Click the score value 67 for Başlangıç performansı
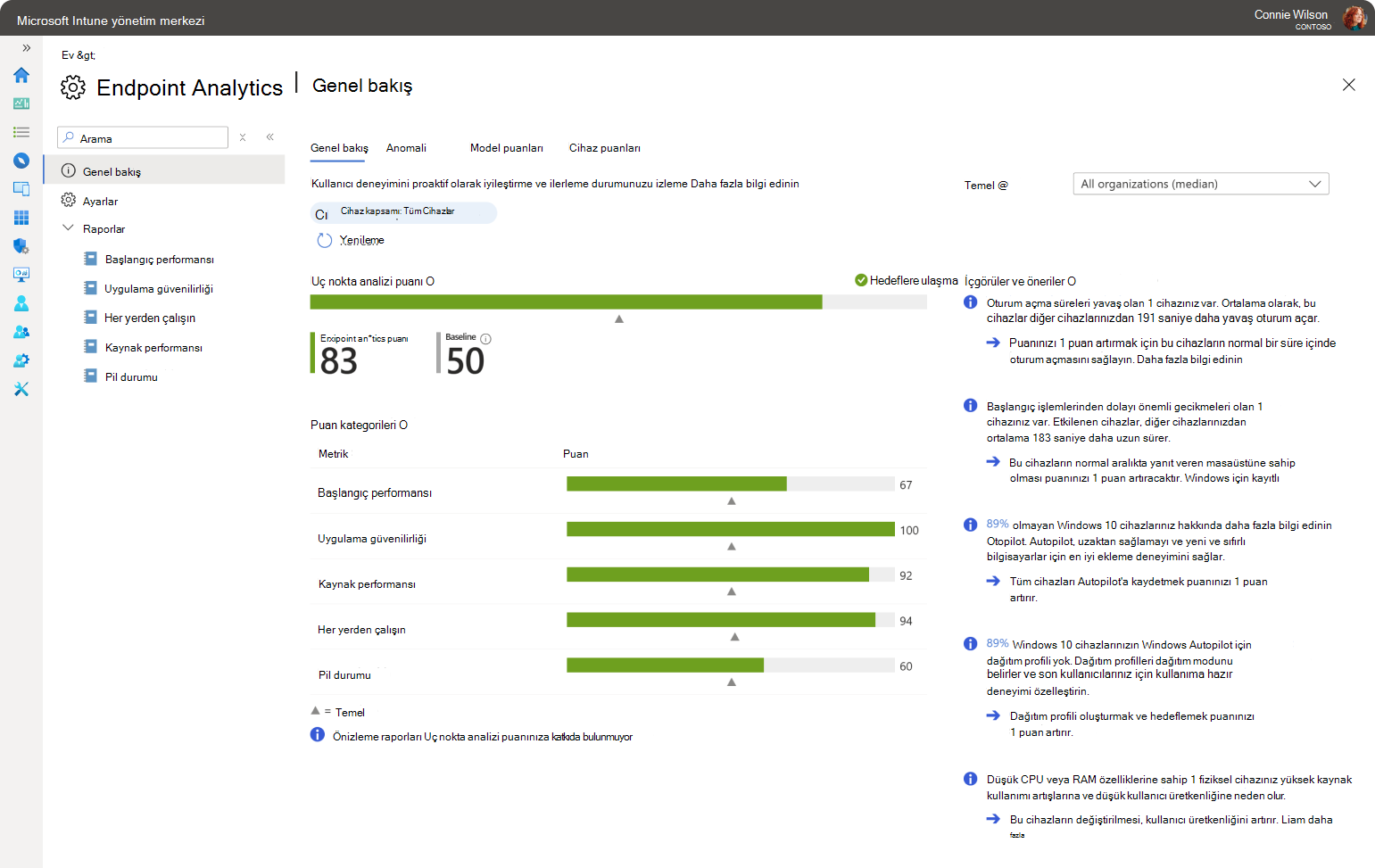 coord(906,485)
